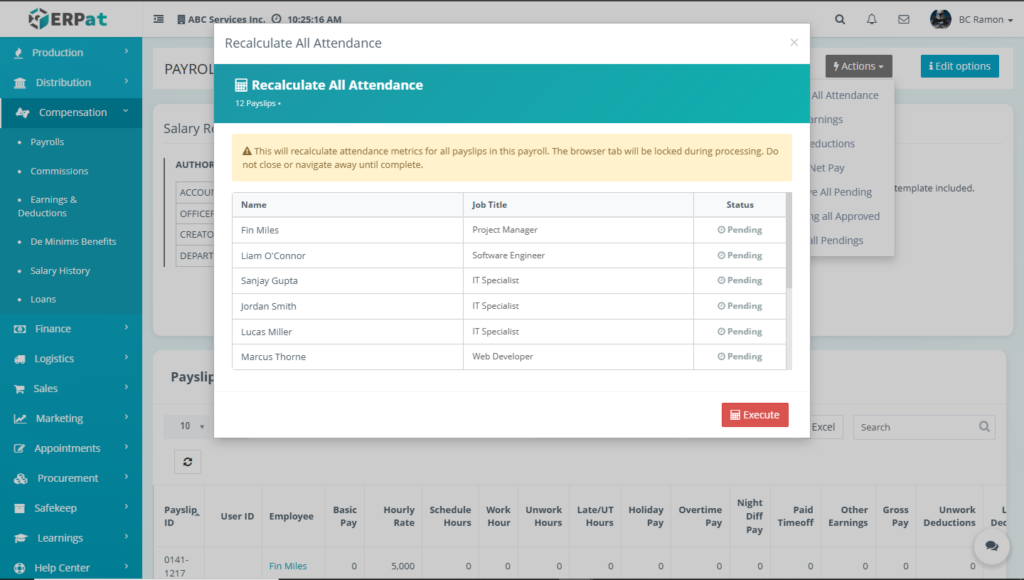Open the mail envelope icon
Image resolution: width=1024 pixels, height=580 pixels.
tap(903, 19)
